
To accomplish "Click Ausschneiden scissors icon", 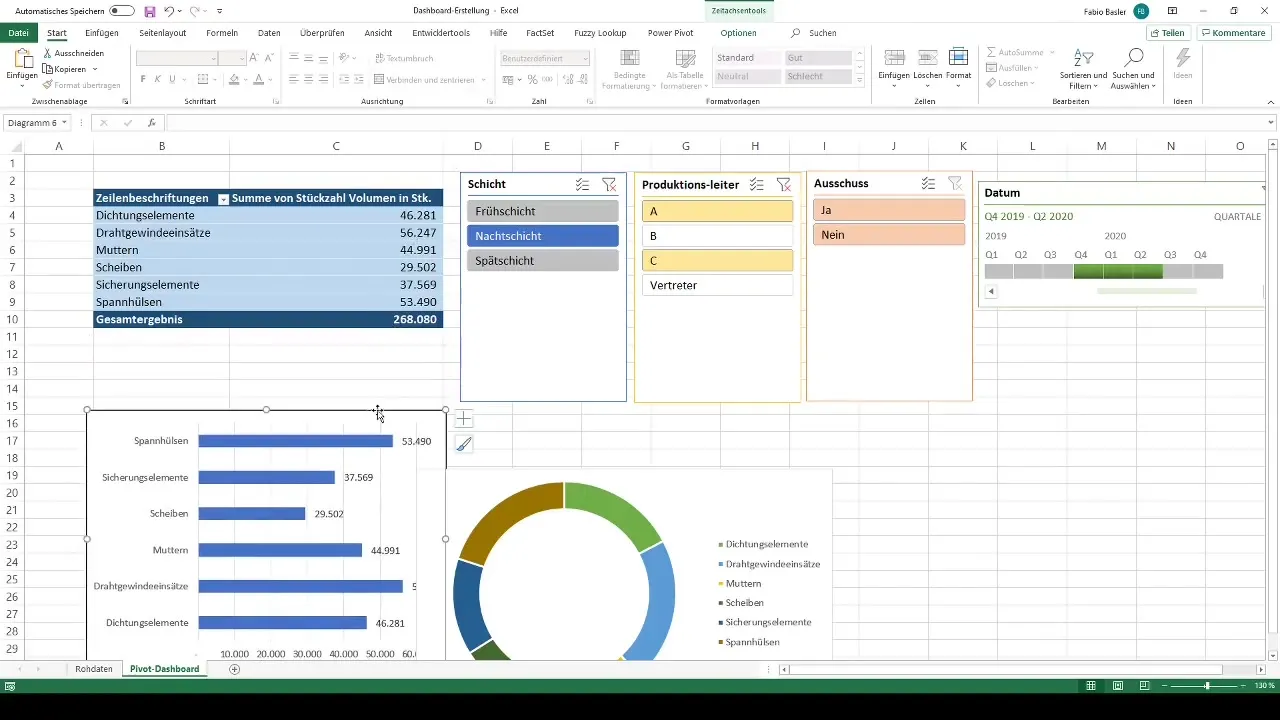I will (x=49, y=53).
